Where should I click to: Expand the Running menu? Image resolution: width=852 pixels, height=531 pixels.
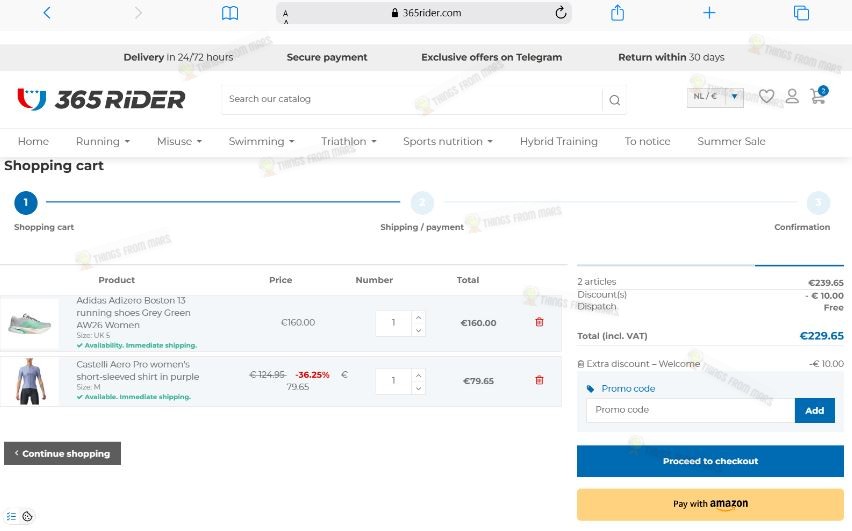point(103,141)
